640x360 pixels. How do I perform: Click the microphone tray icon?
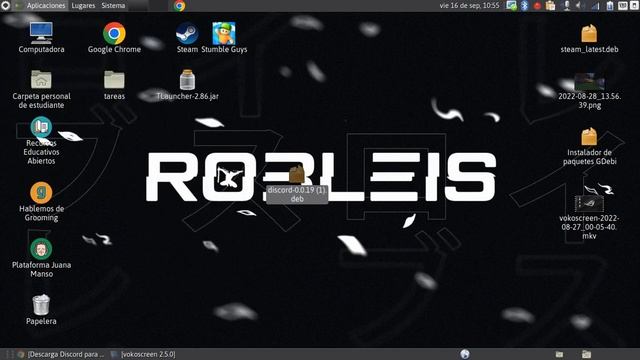(x=567, y=5)
